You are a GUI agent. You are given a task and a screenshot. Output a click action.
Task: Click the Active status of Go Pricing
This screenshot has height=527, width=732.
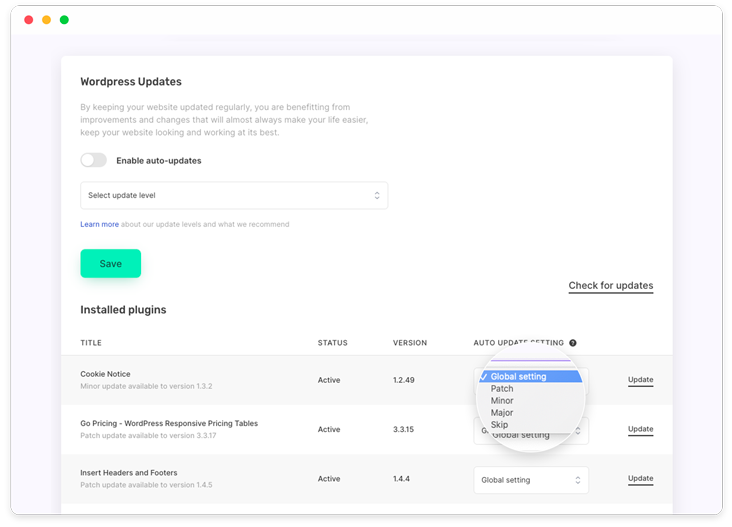pos(329,429)
